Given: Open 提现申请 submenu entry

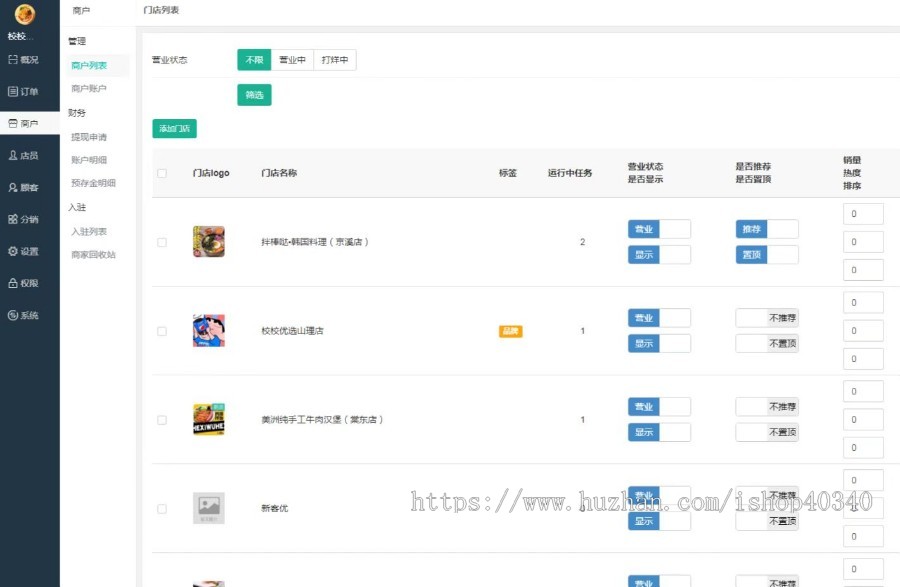Looking at the screenshot, I should 89,137.
